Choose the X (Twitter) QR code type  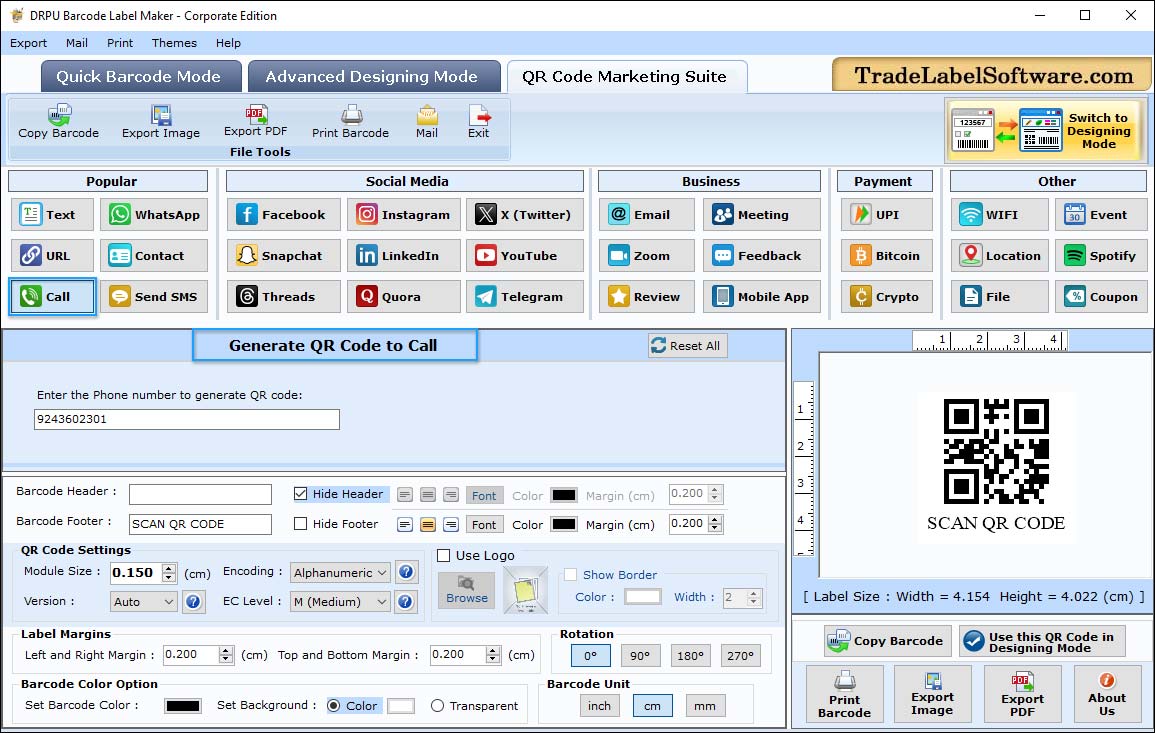tap(524, 214)
